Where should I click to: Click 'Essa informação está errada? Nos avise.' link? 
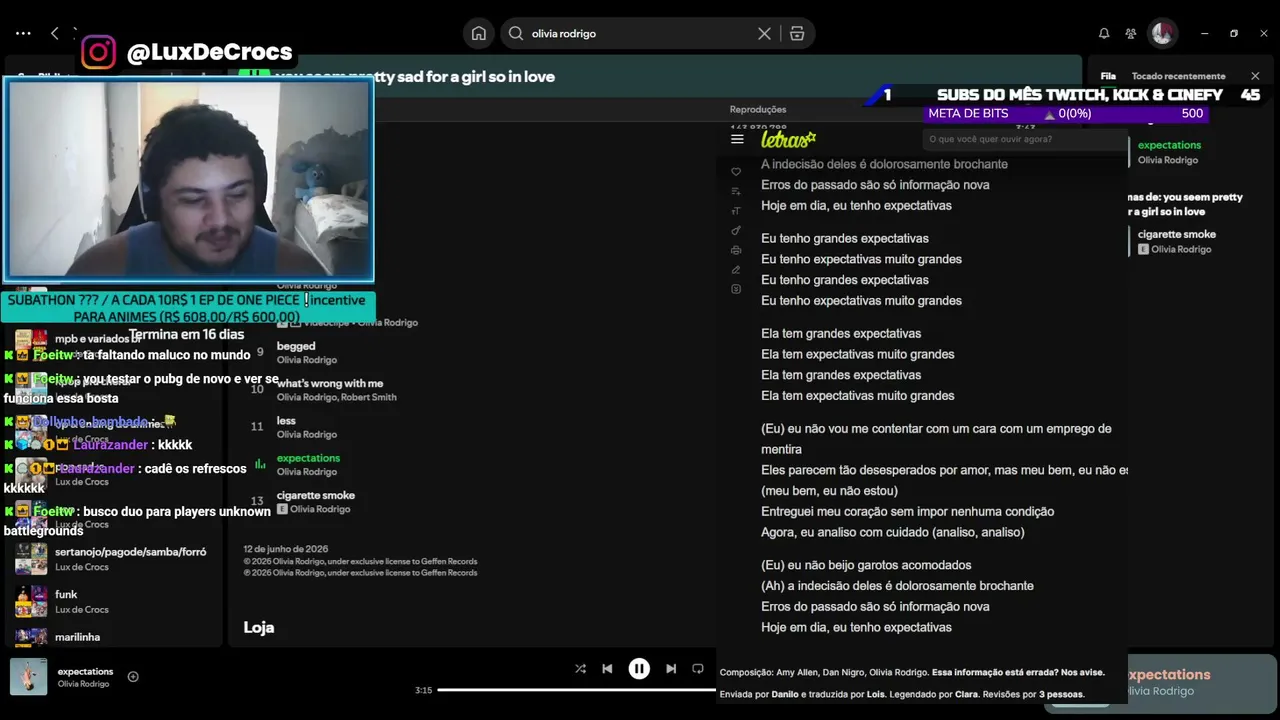tap(1018, 673)
